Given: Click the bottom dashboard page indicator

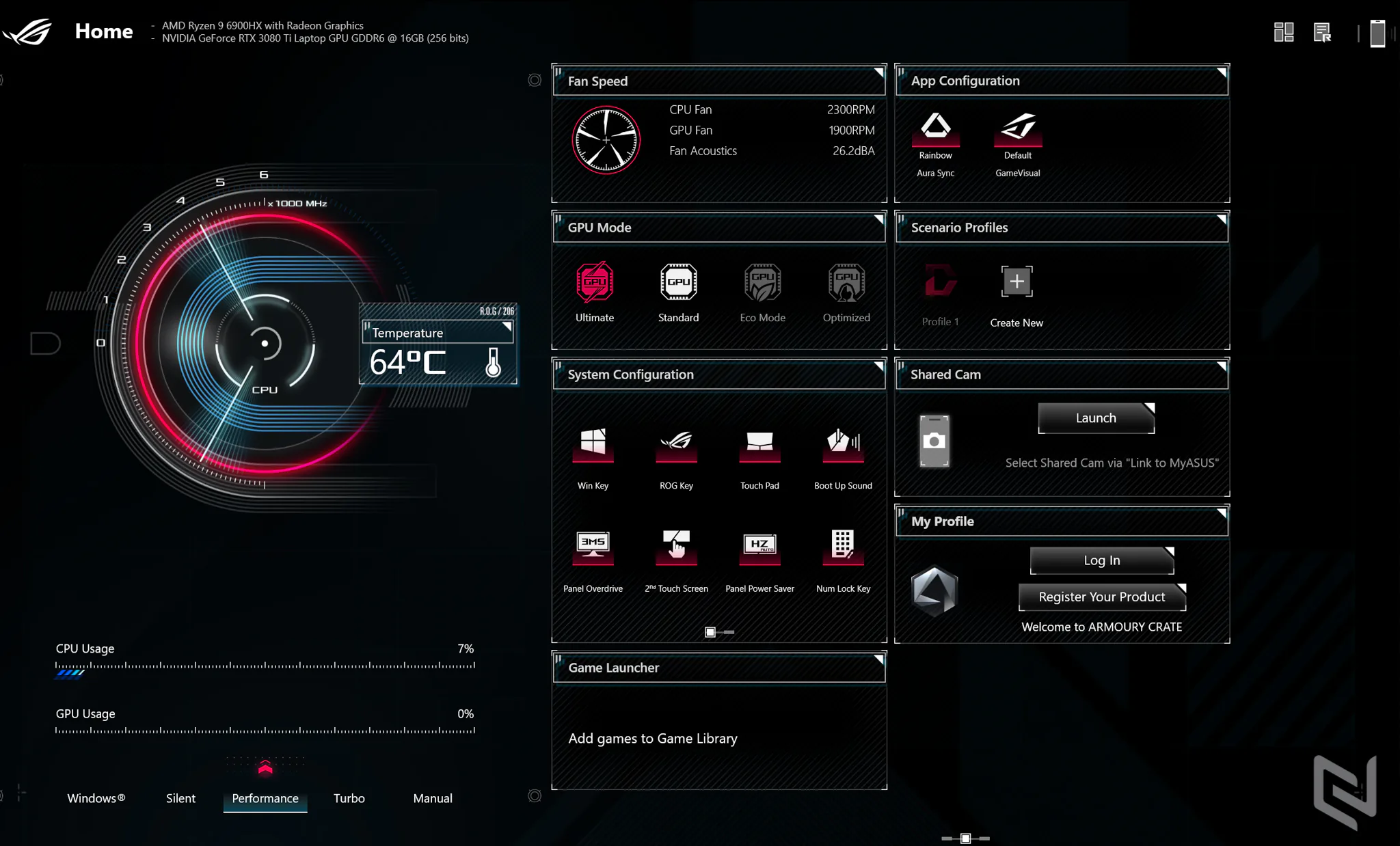Looking at the screenshot, I should point(965,838).
